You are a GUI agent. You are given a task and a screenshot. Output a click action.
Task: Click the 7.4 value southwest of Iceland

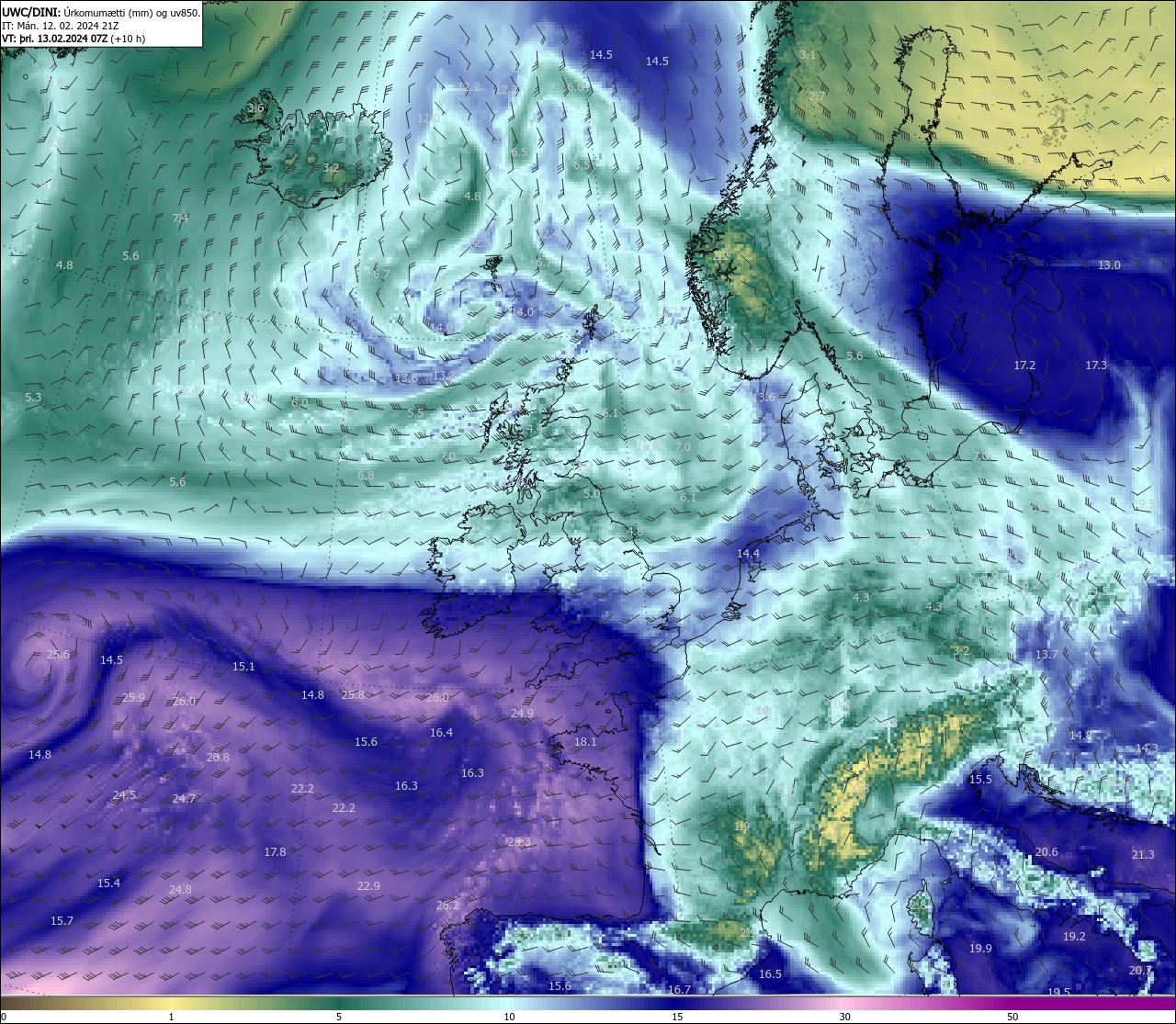coord(180,218)
